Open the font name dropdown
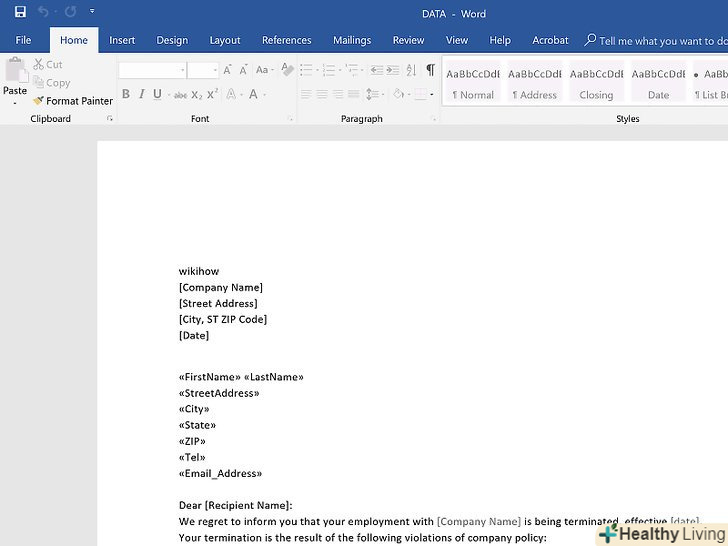The height and width of the screenshot is (546, 728). coord(182,70)
